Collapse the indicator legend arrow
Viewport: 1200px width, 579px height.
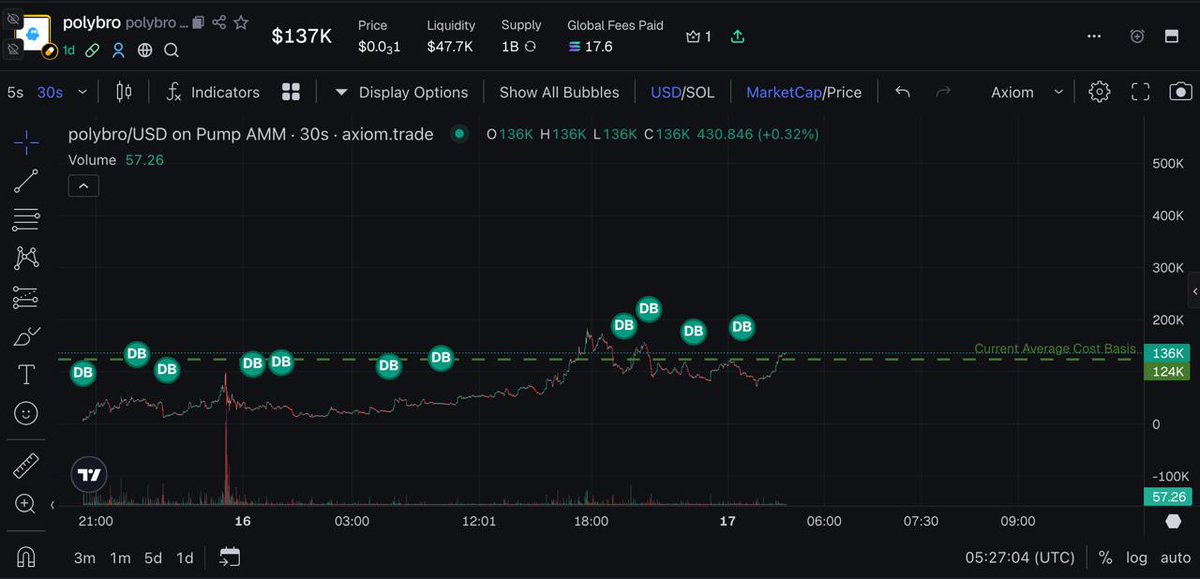click(83, 186)
